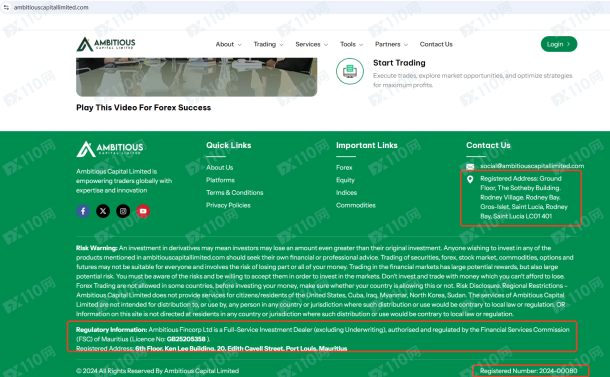Click the site info icon in the address bar
The width and height of the screenshot is (610, 377).
coord(6,7)
